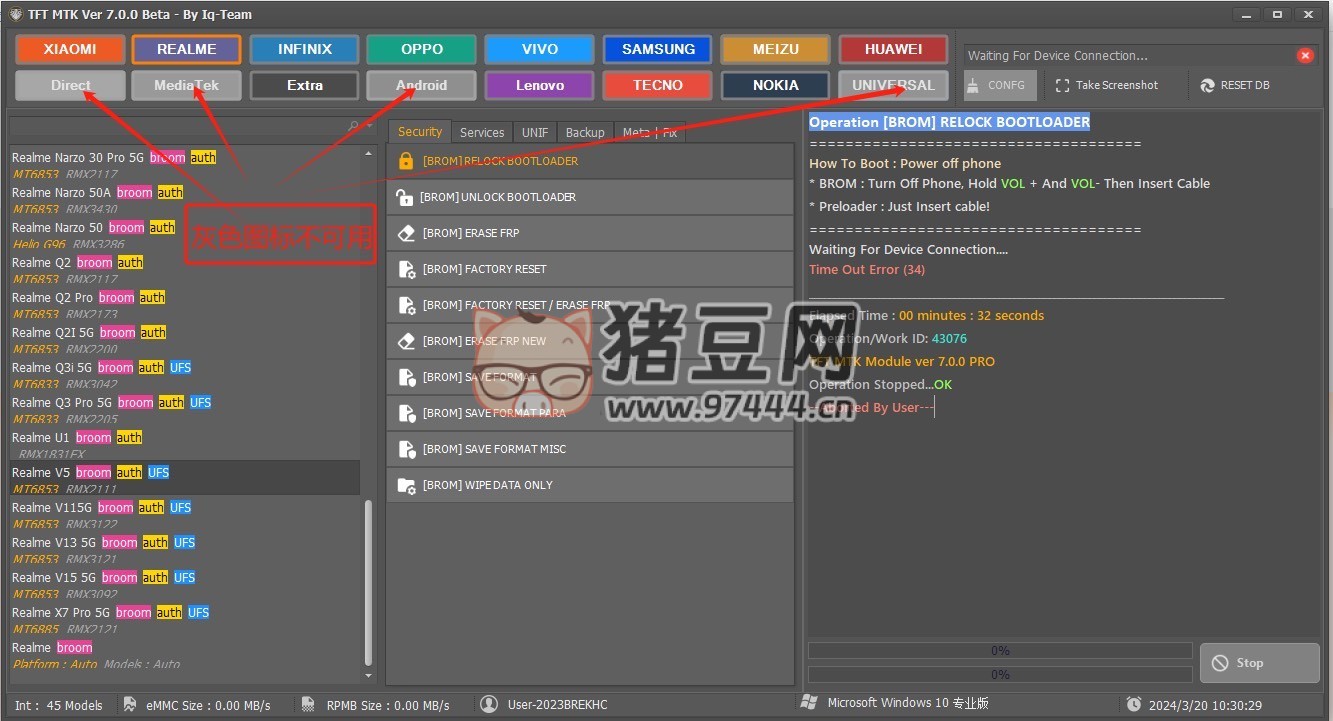Click the BROM Wipe Data Only folder icon
This screenshot has height=721, width=1333.
(x=405, y=485)
